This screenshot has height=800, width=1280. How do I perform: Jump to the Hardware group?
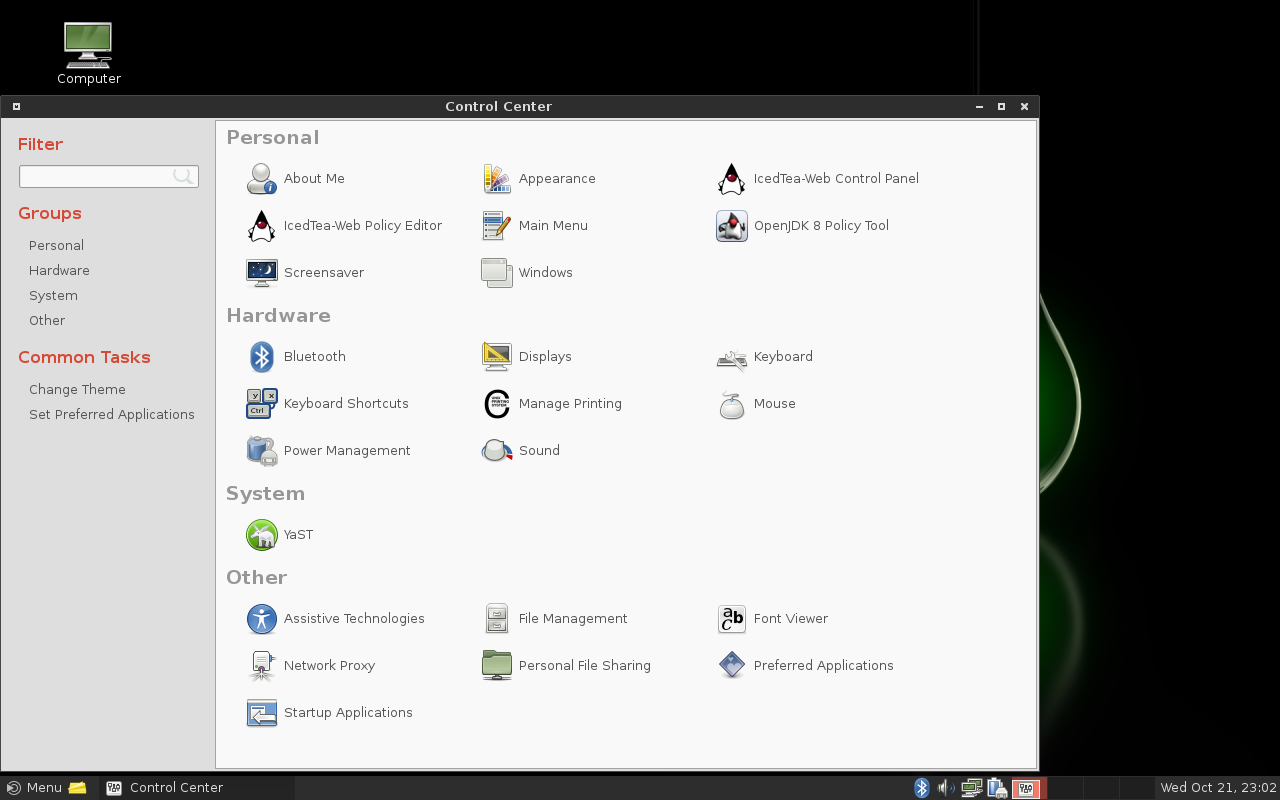coord(59,271)
